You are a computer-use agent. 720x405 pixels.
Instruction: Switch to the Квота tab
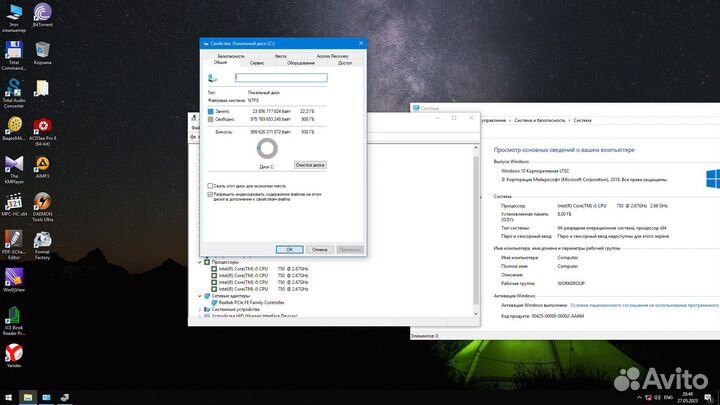(281, 56)
